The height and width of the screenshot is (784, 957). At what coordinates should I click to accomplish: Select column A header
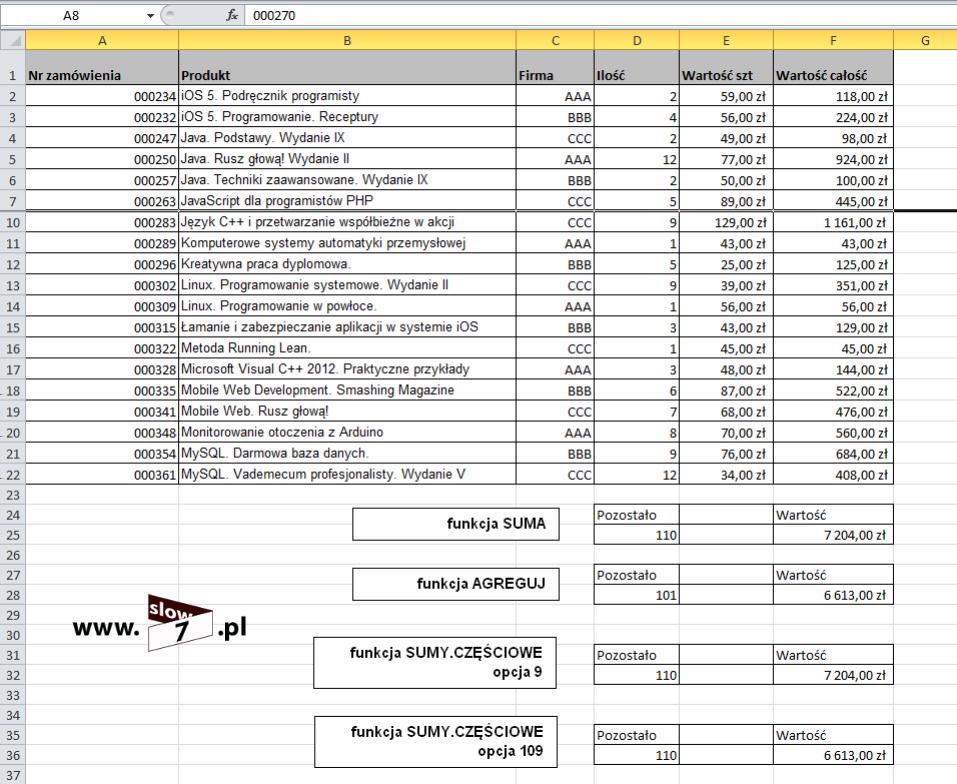[102, 41]
